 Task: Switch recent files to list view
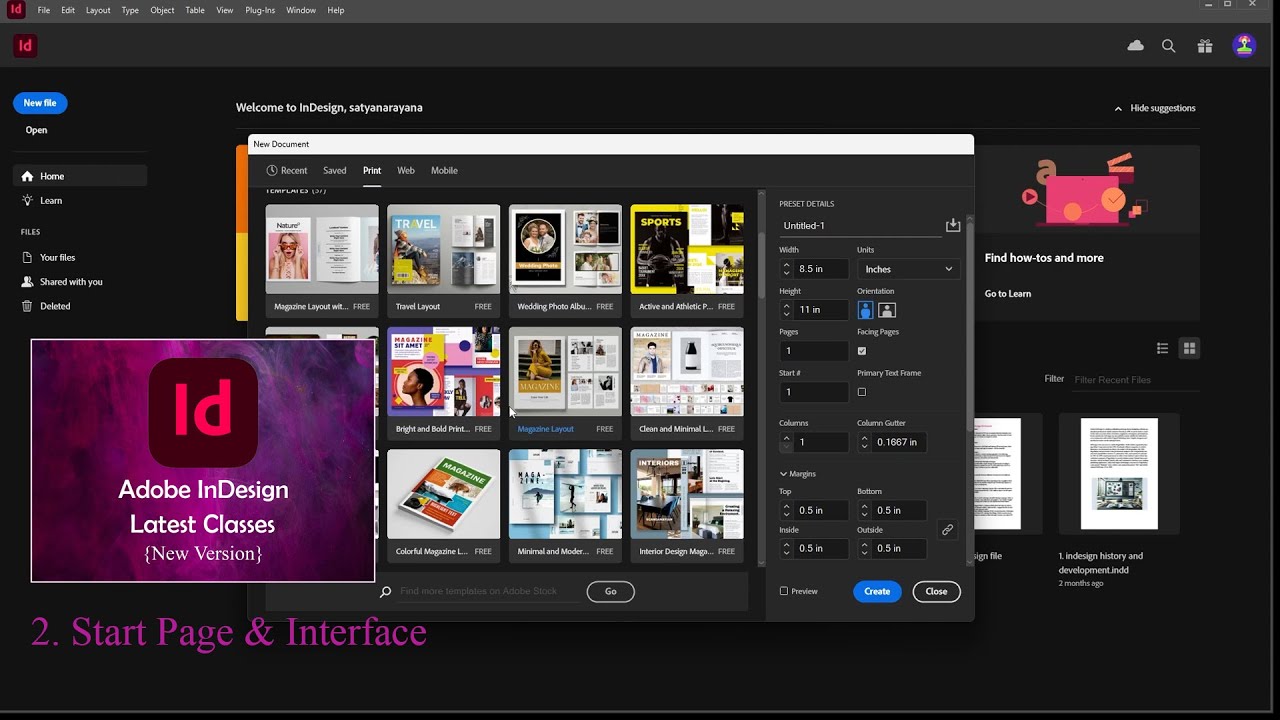coord(1162,348)
